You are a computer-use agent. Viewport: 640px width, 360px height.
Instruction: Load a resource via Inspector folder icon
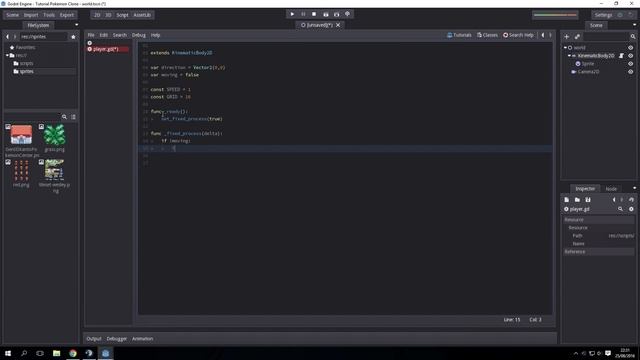click(577, 200)
